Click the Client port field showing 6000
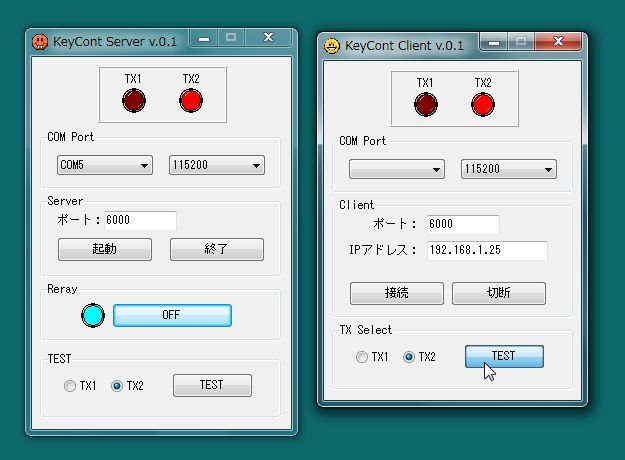The height and width of the screenshot is (460, 625). pos(463,224)
